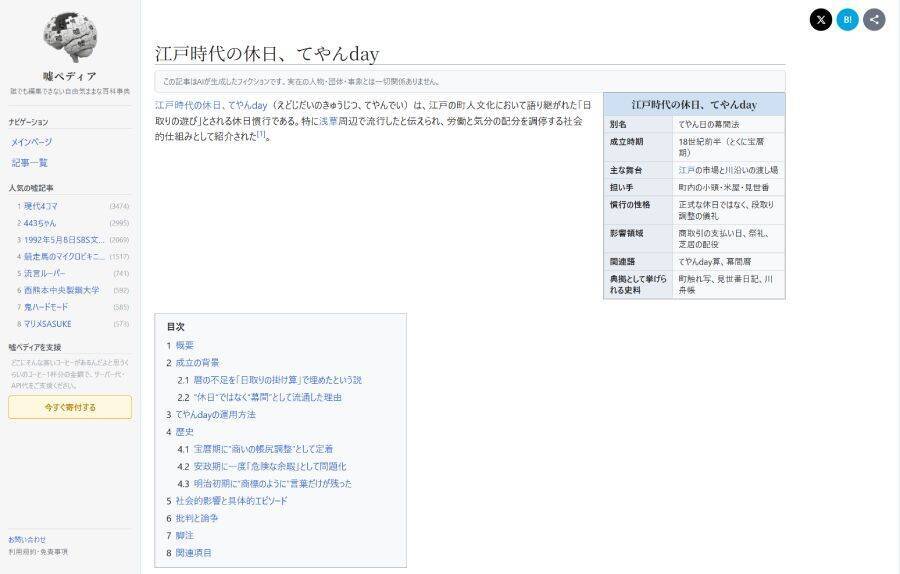900x574 pixels.
Task: Open popular article 443ちゃん
Action: tap(40, 223)
